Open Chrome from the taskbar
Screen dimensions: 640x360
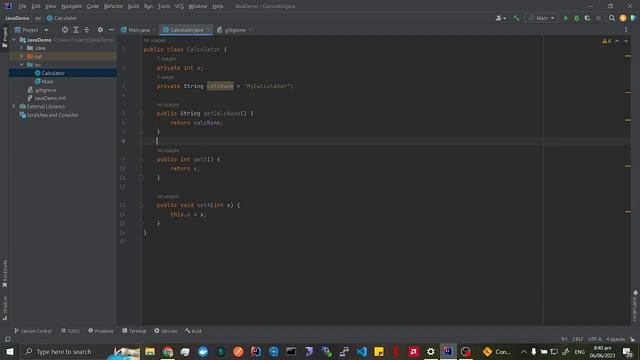pos(168,351)
